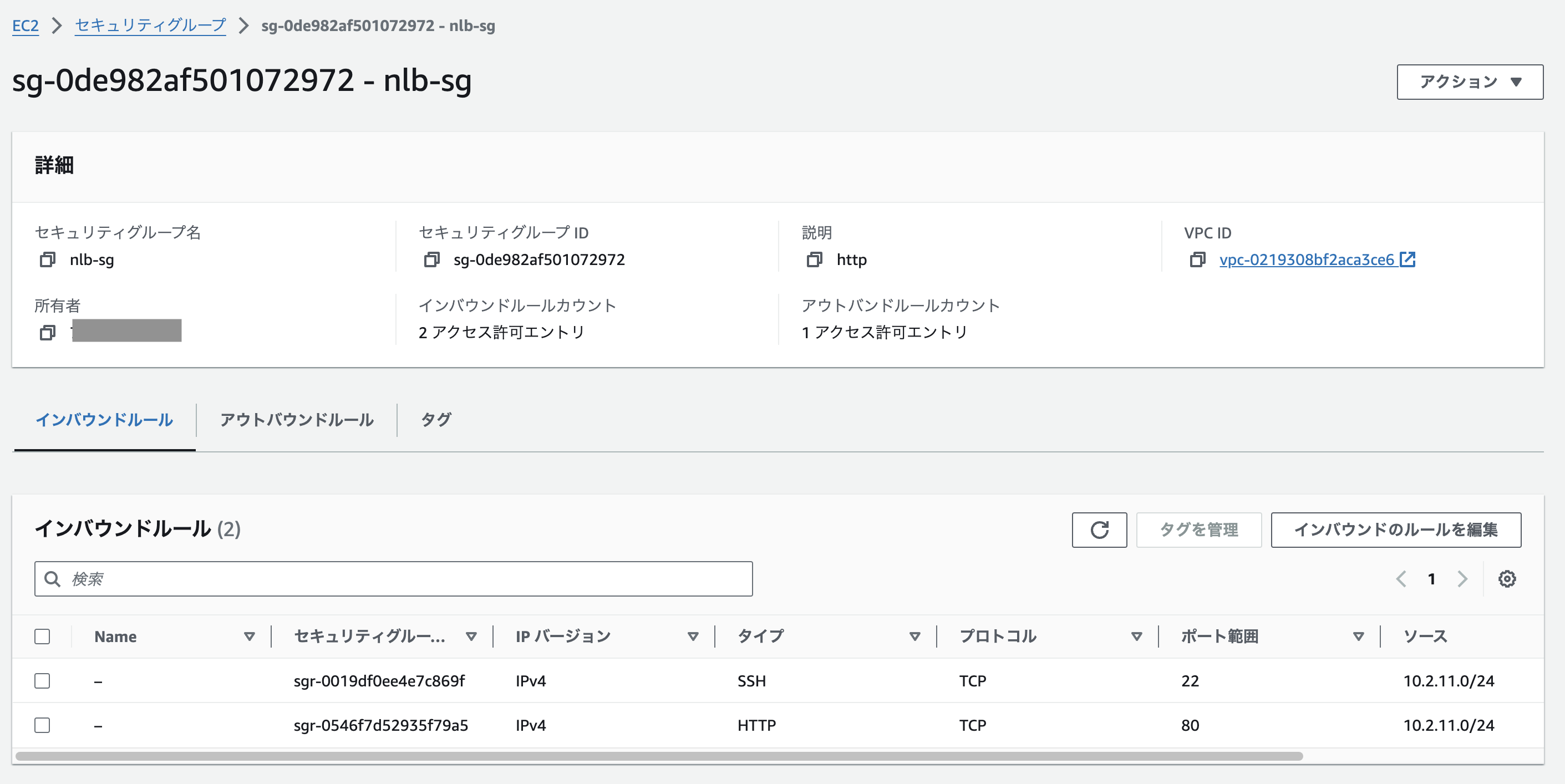Select the HTTP rule checkbox
This screenshot has height=784, width=1565.
point(42,725)
